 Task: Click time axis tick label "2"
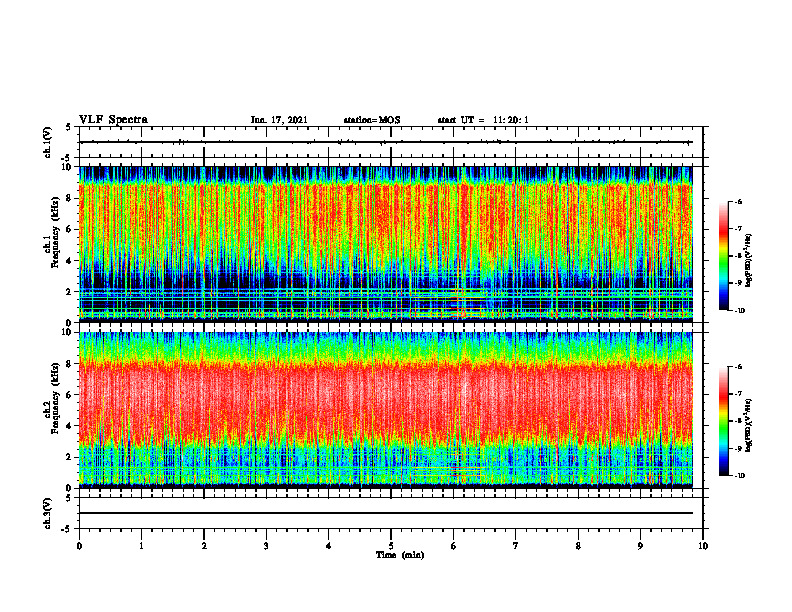tap(204, 546)
